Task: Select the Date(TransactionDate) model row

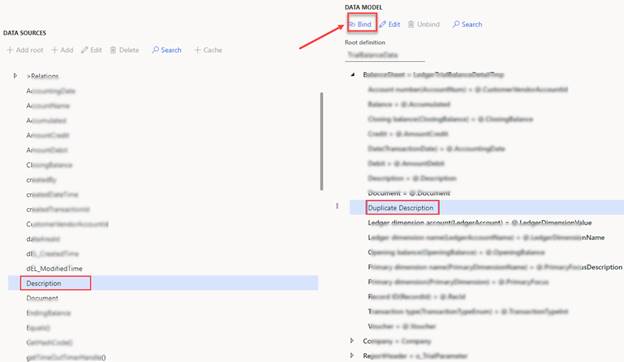Action: tap(436, 148)
